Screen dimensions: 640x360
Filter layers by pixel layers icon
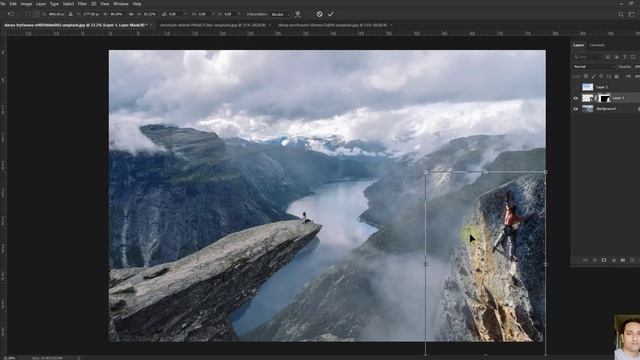point(608,57)
